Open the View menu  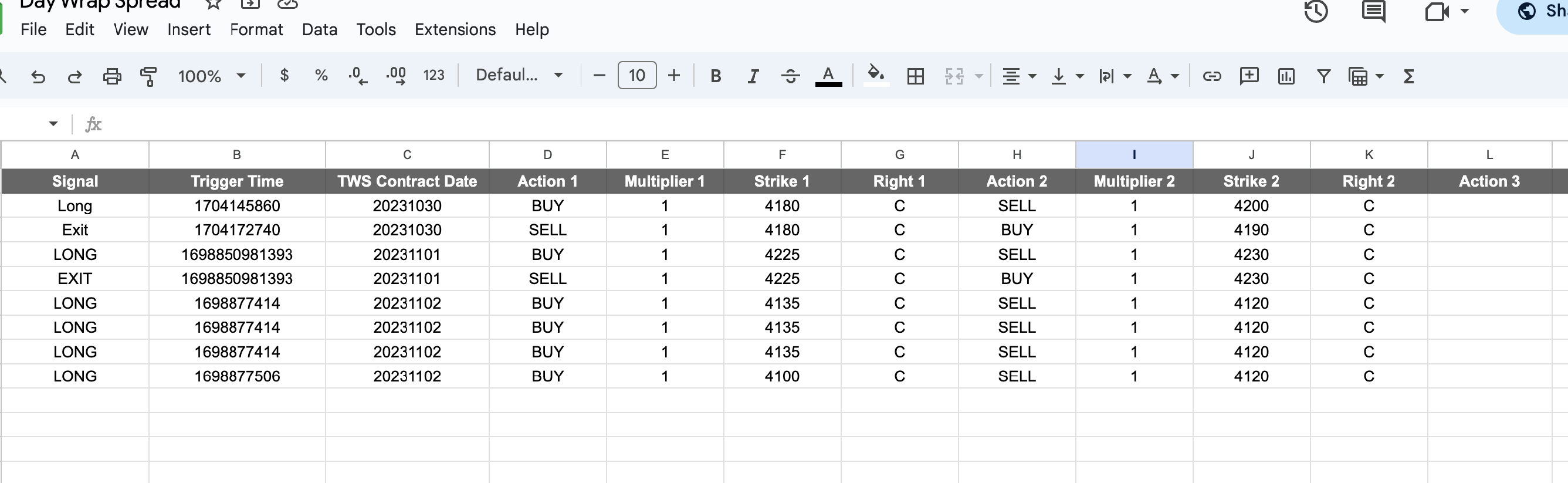[x=131, y=29]
